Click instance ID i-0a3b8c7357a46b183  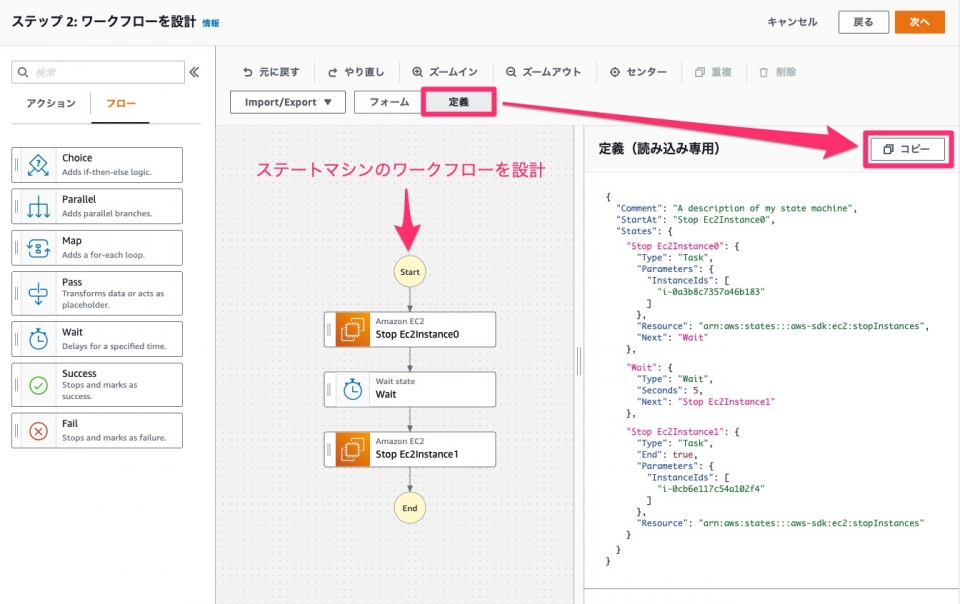click(711, 292)
